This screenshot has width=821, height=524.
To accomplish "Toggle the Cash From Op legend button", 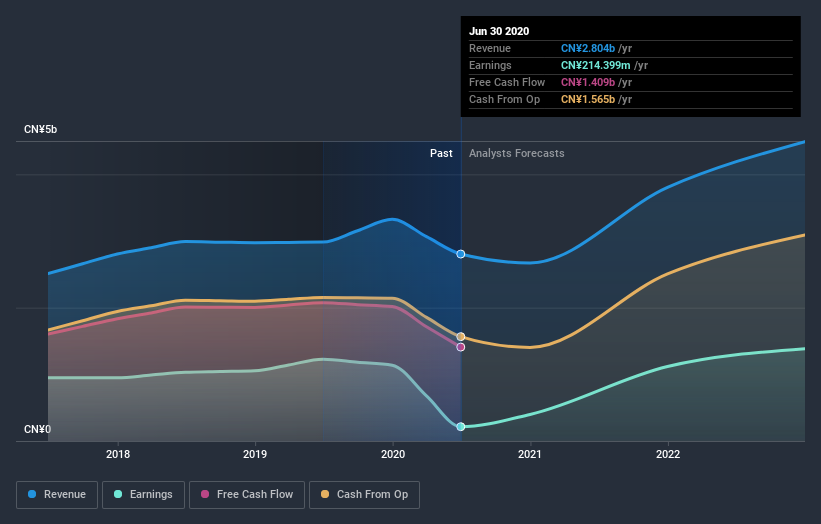I will pyautogui.click(x=364, y=495).
